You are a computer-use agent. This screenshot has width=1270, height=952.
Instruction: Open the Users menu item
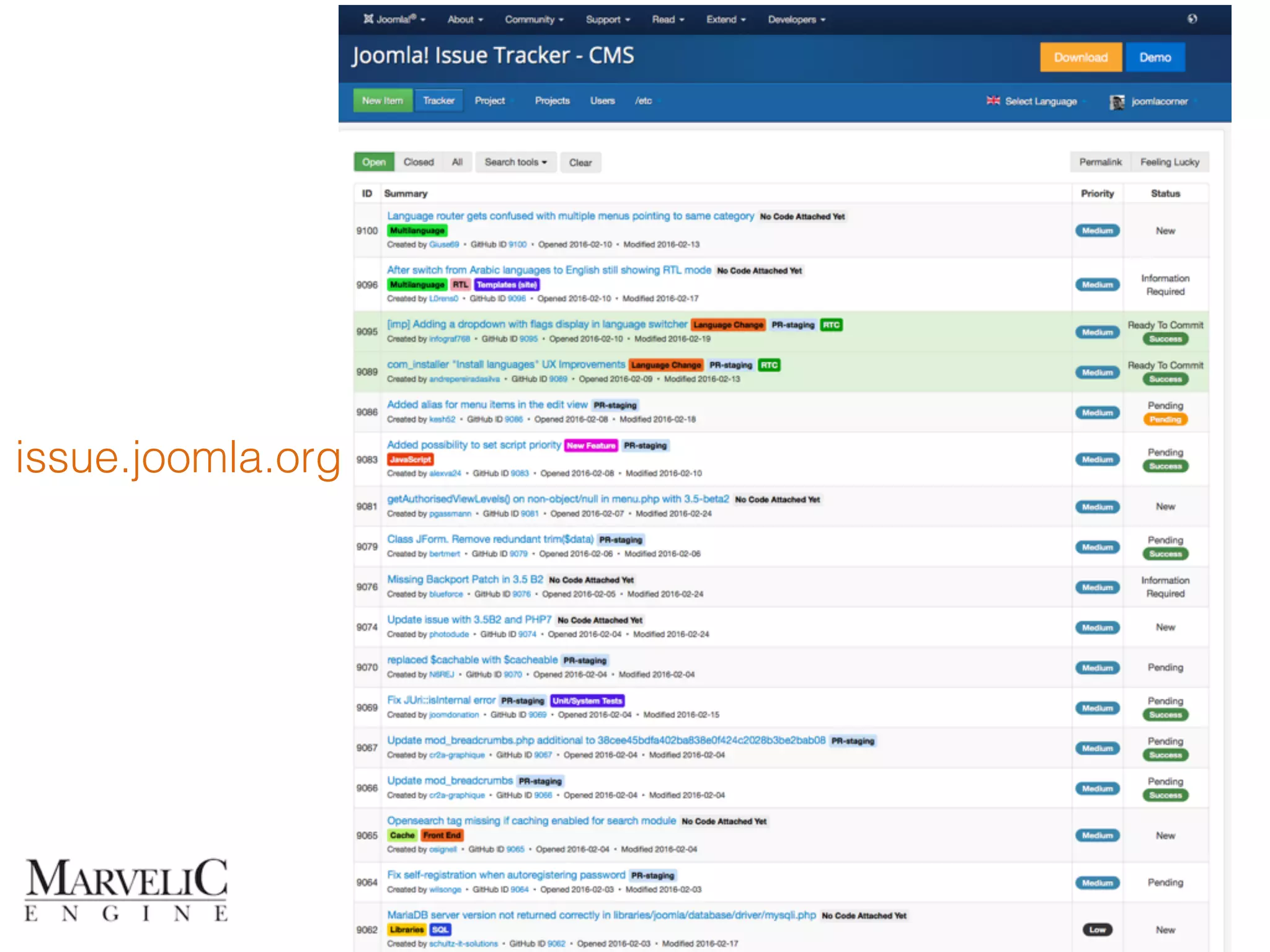click(602, 100)
